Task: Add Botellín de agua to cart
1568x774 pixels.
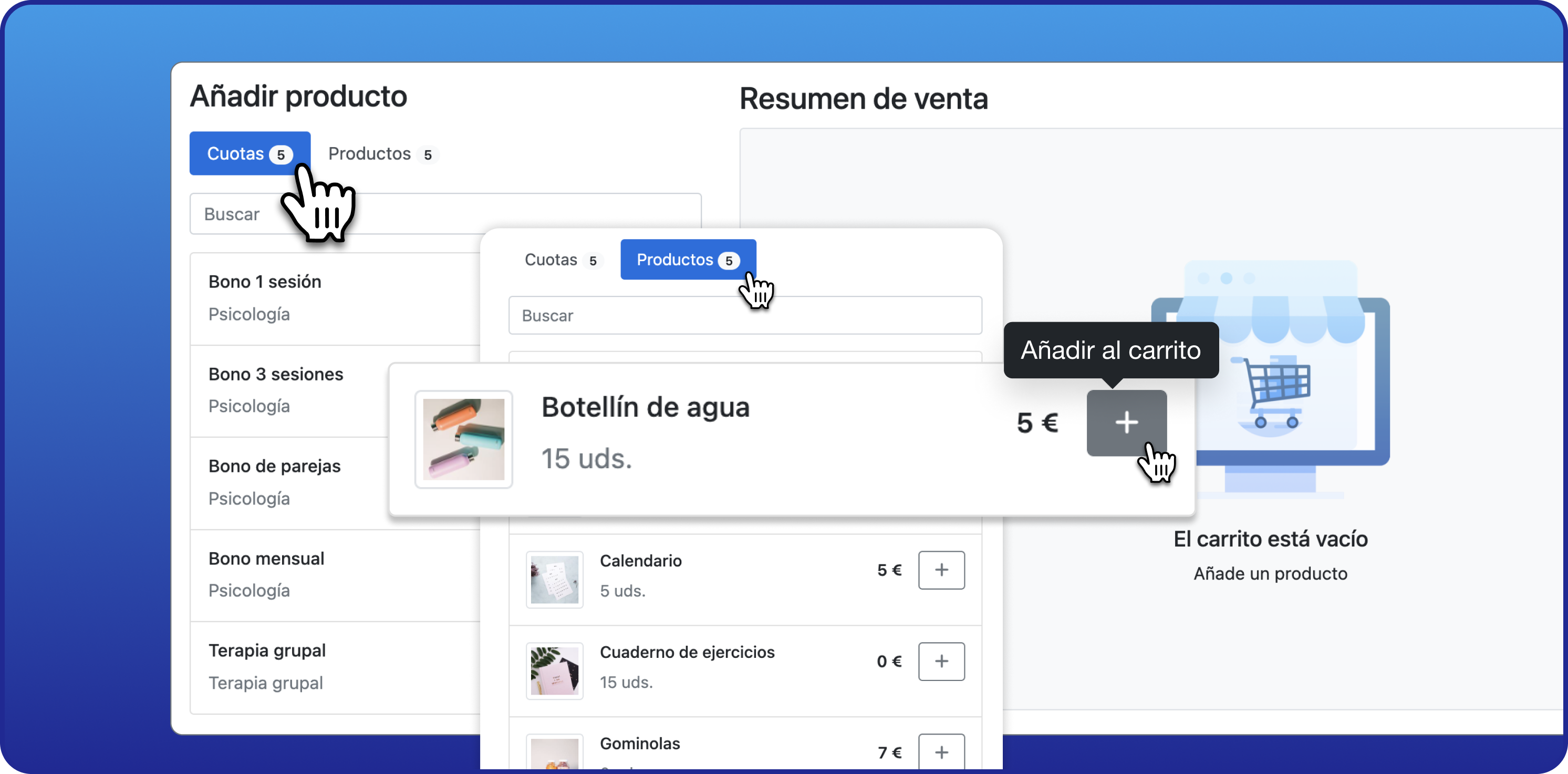Action: tap(1126, 422)
